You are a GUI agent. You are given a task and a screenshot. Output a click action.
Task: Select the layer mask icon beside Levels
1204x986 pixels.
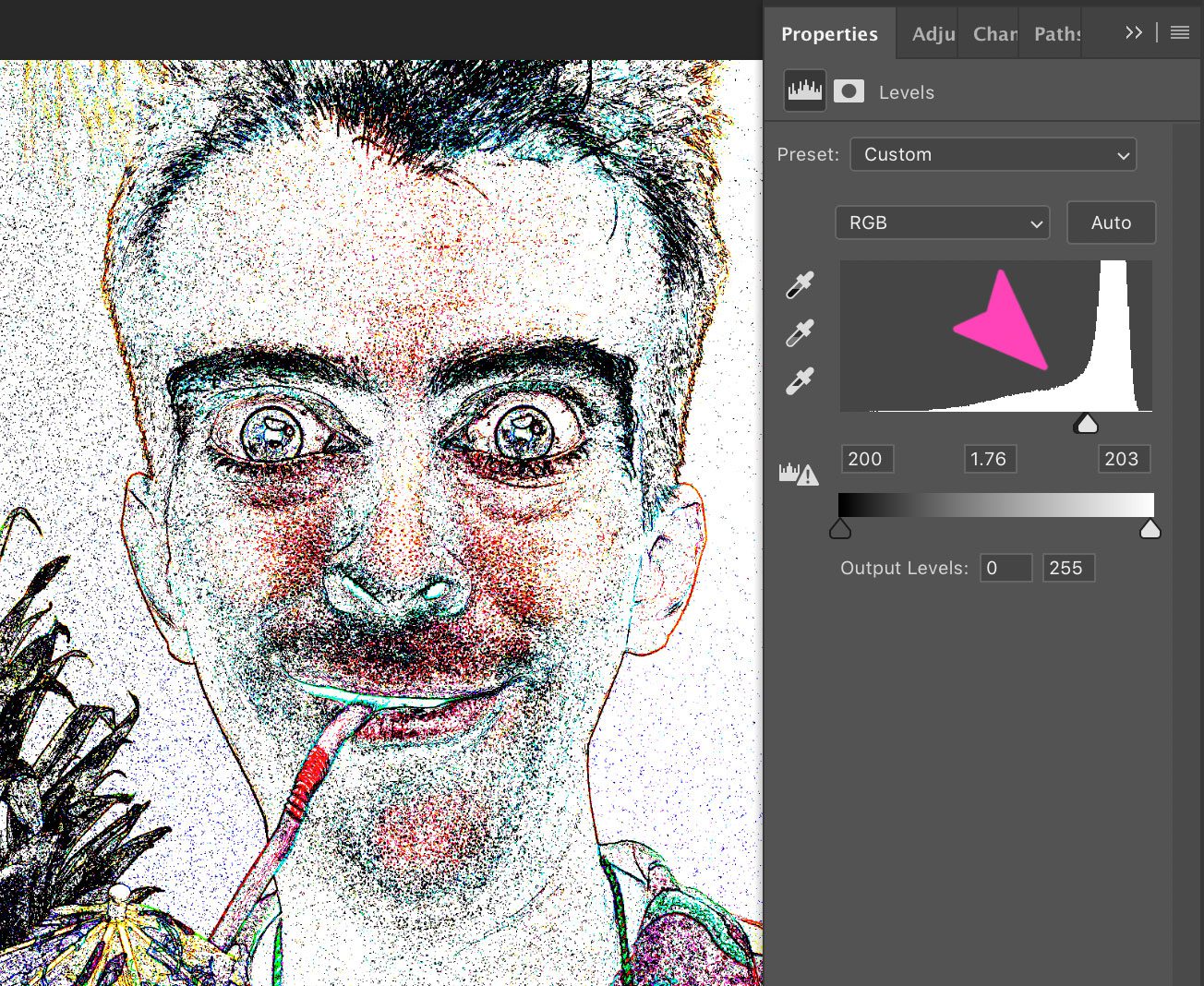pyautogui.click(x=849, y=90)
